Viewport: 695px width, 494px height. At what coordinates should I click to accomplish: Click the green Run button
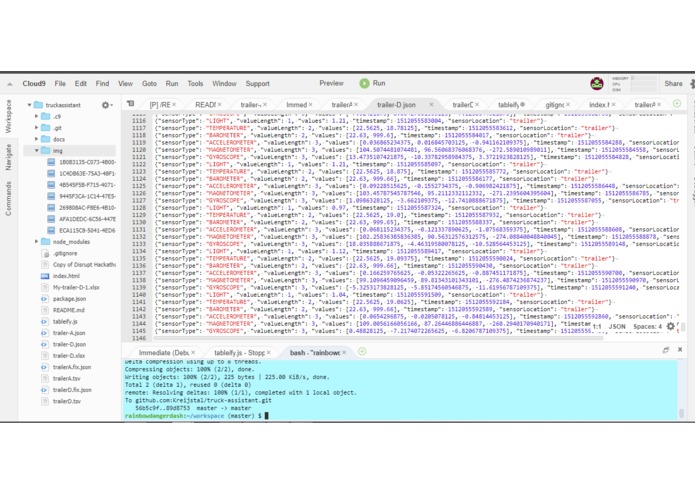(372, 83)
